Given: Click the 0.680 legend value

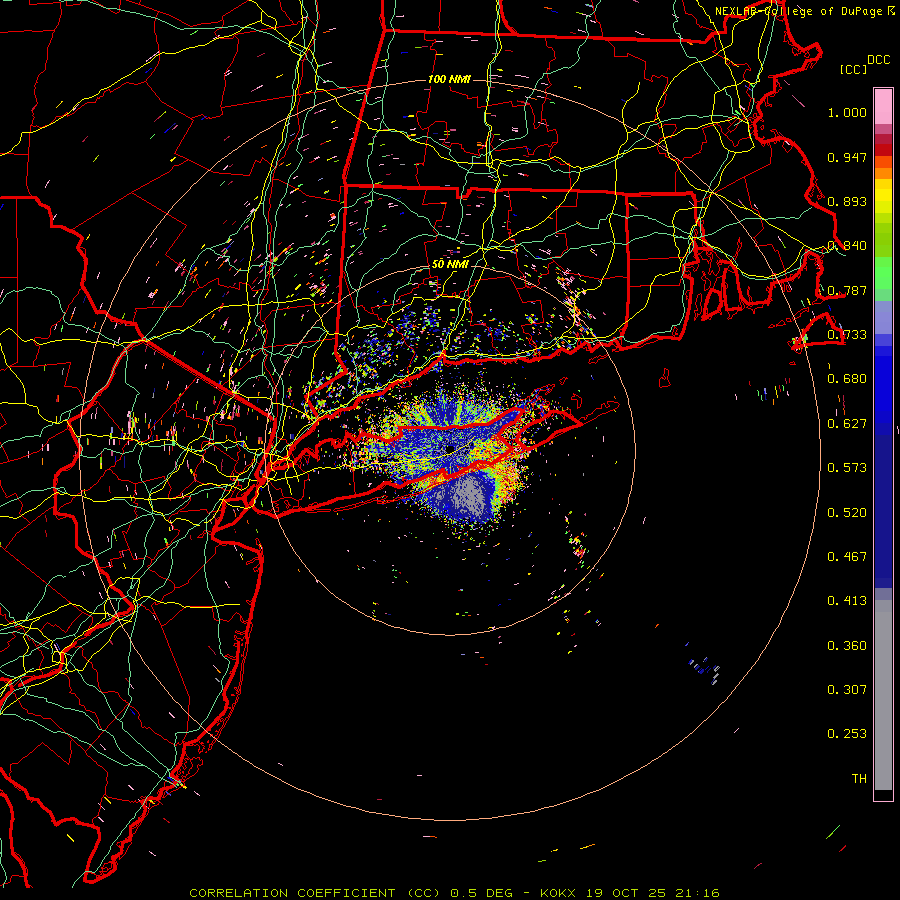Looking at the screenshot, I should 847,379.
